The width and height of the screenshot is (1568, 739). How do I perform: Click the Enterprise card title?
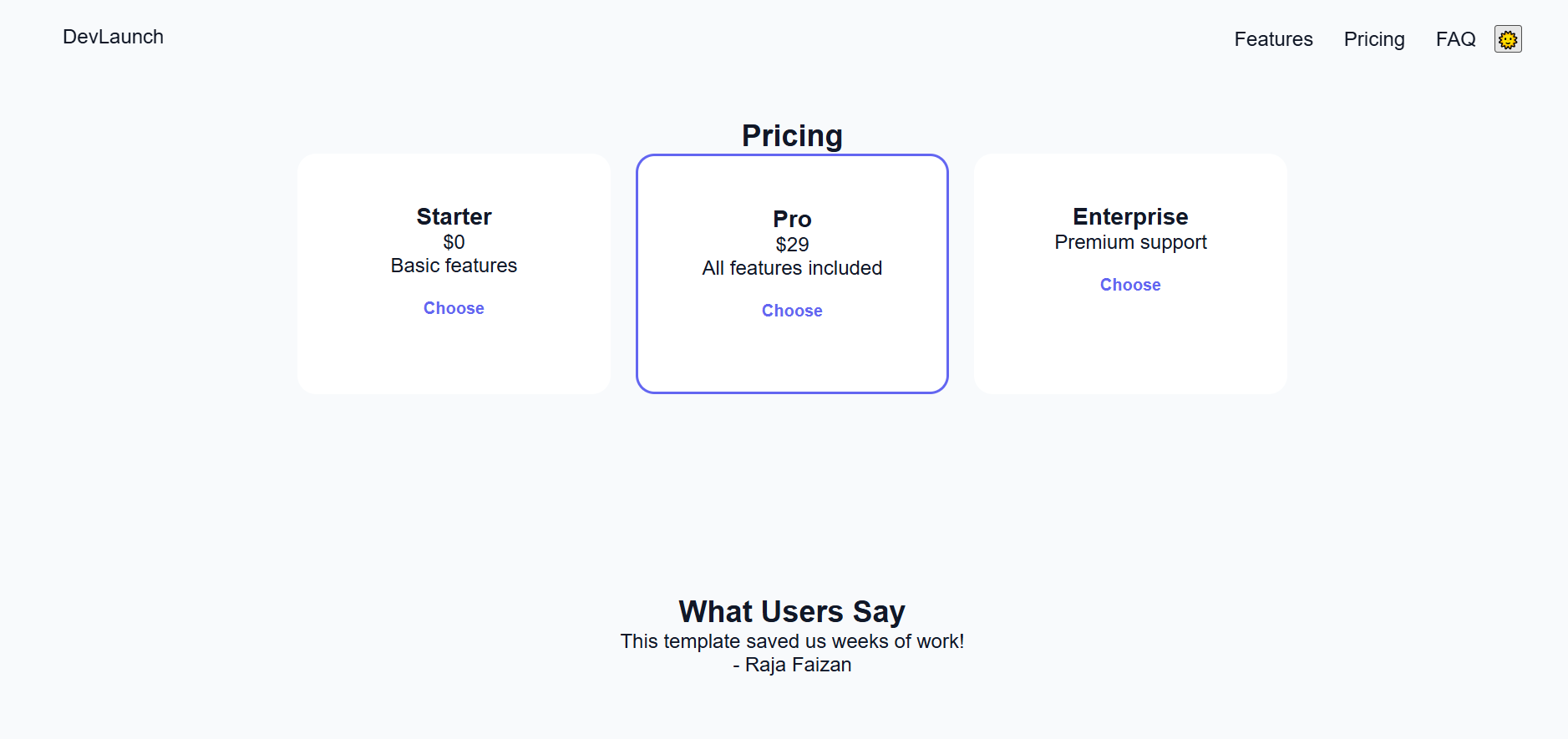point(1130,217)
